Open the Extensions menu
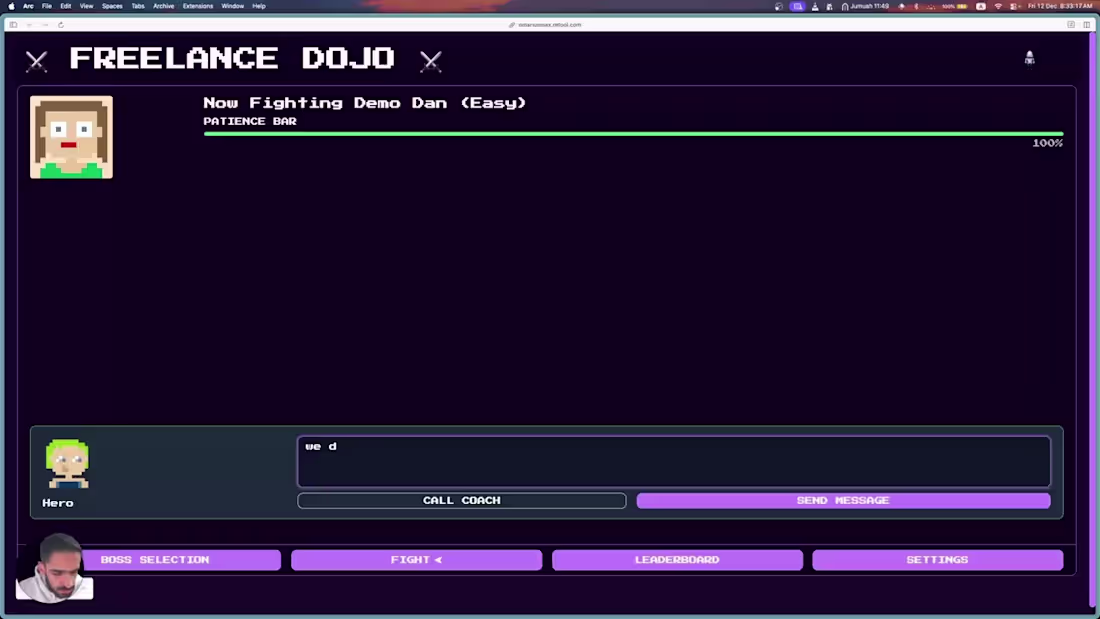 point(197,5)
